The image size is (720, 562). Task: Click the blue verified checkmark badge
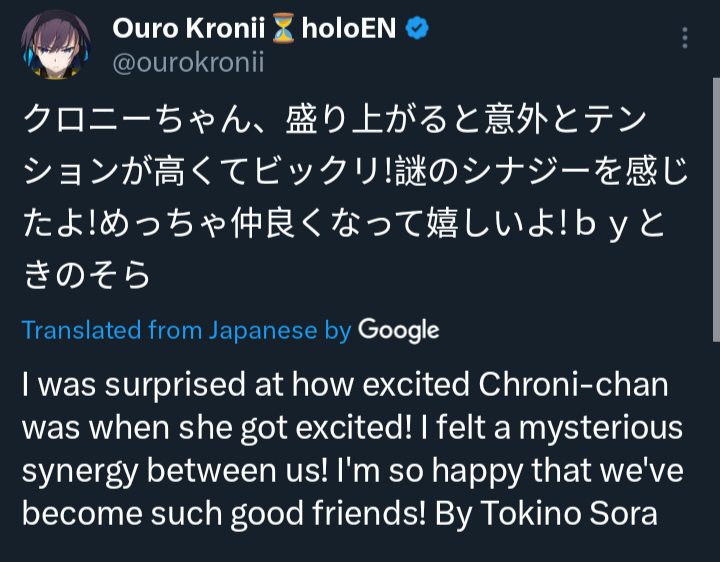(417, 28)
